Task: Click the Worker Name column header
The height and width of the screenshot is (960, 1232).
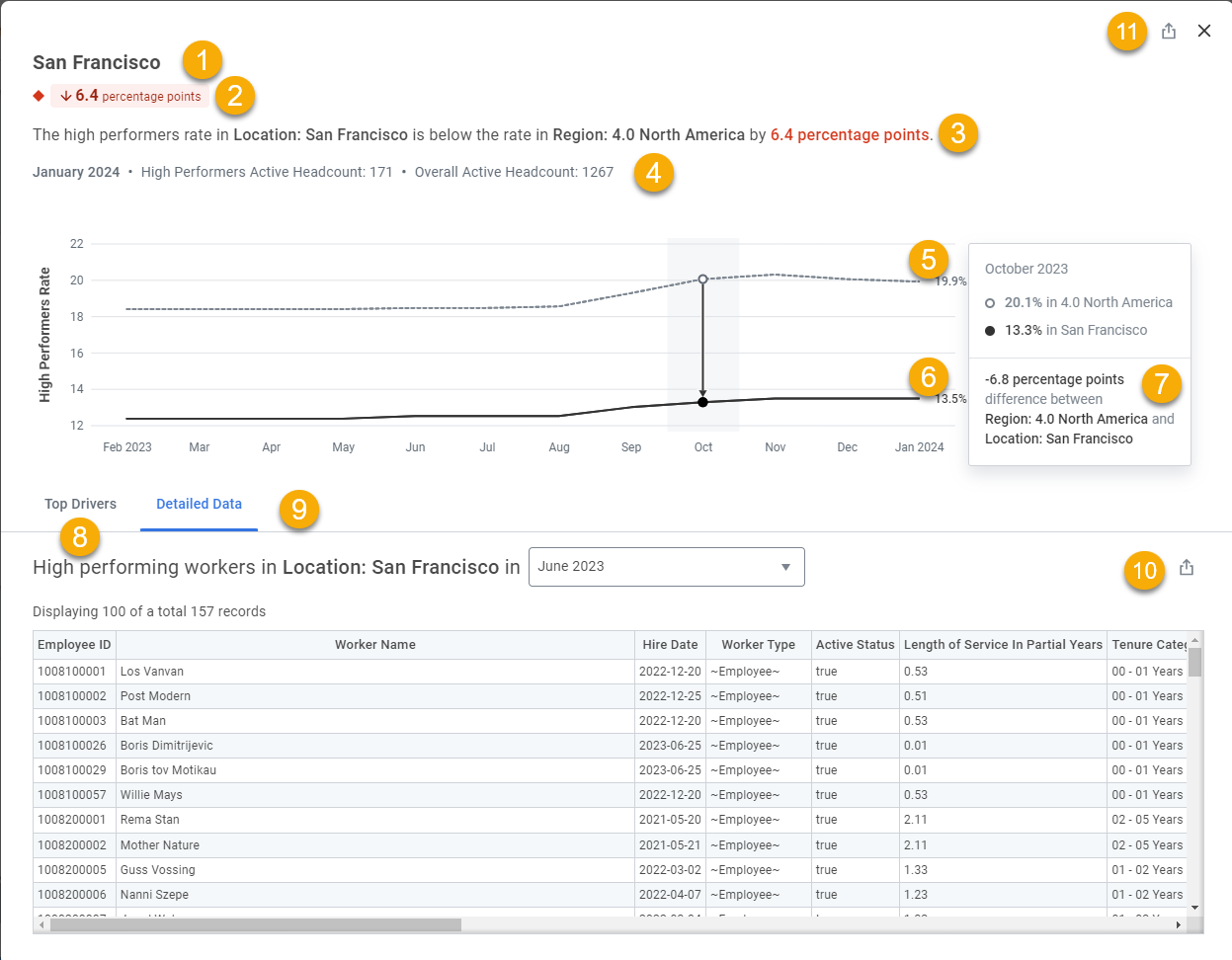Action: point(375,645)
